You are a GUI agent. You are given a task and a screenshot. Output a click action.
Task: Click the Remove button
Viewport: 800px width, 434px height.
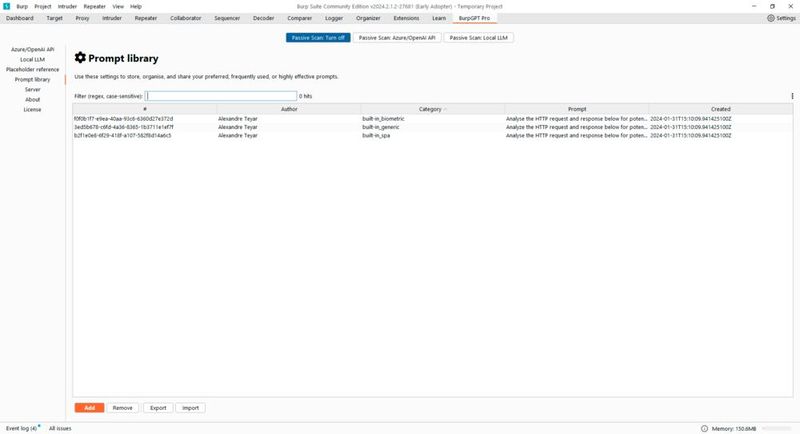(122, 408)
